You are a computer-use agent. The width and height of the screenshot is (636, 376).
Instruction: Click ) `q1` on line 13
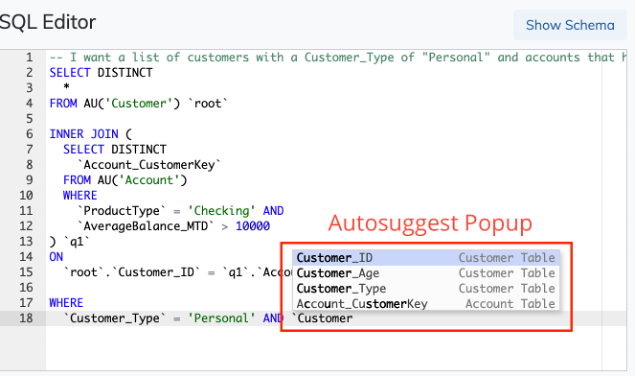tap(69, 242)
